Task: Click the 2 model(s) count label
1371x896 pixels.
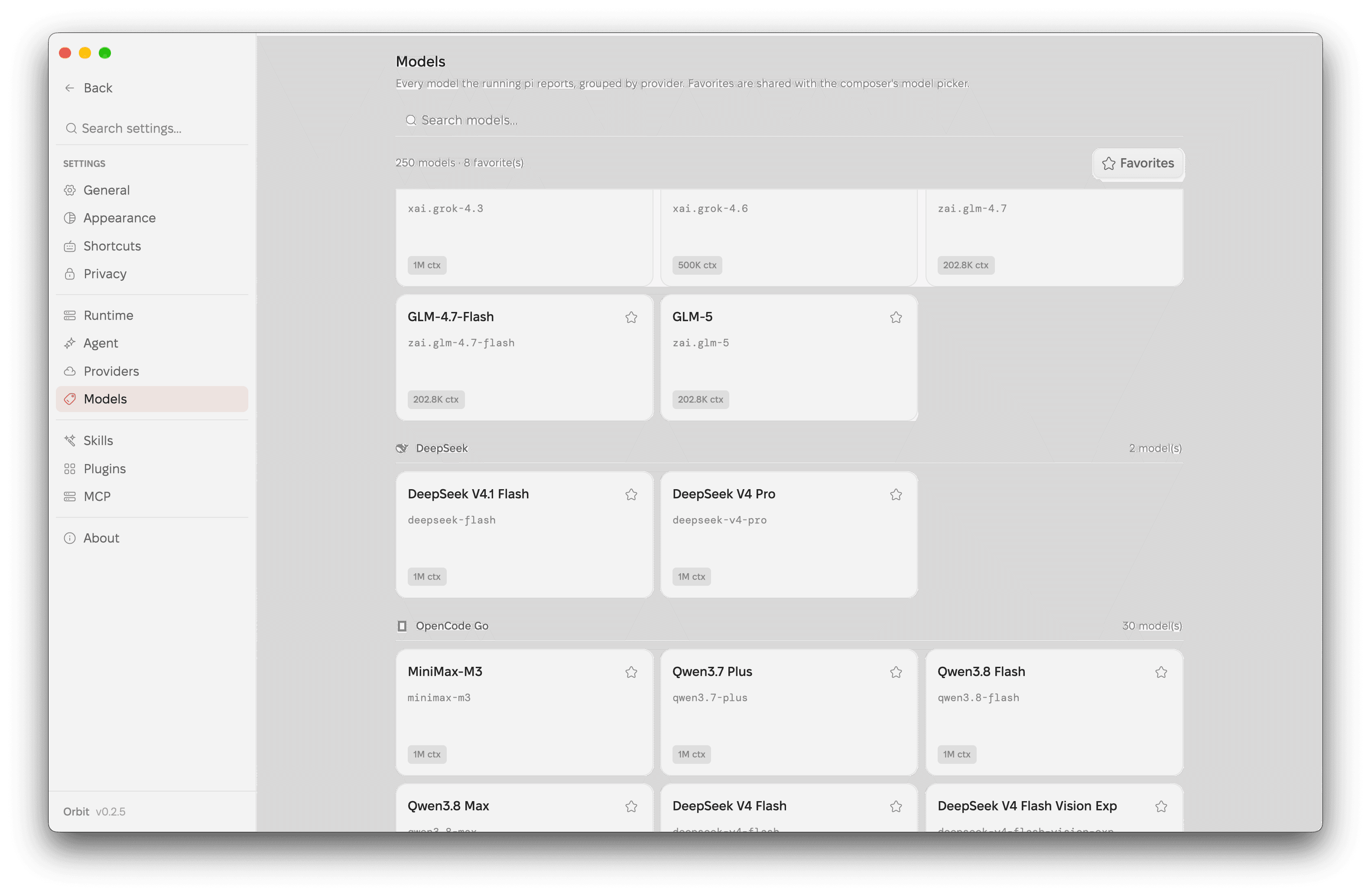Action: [1155, 448]
